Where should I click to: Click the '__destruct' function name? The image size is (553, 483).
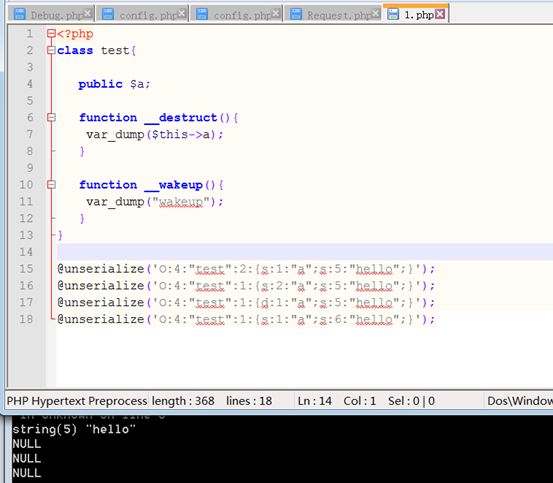(181, 118)
